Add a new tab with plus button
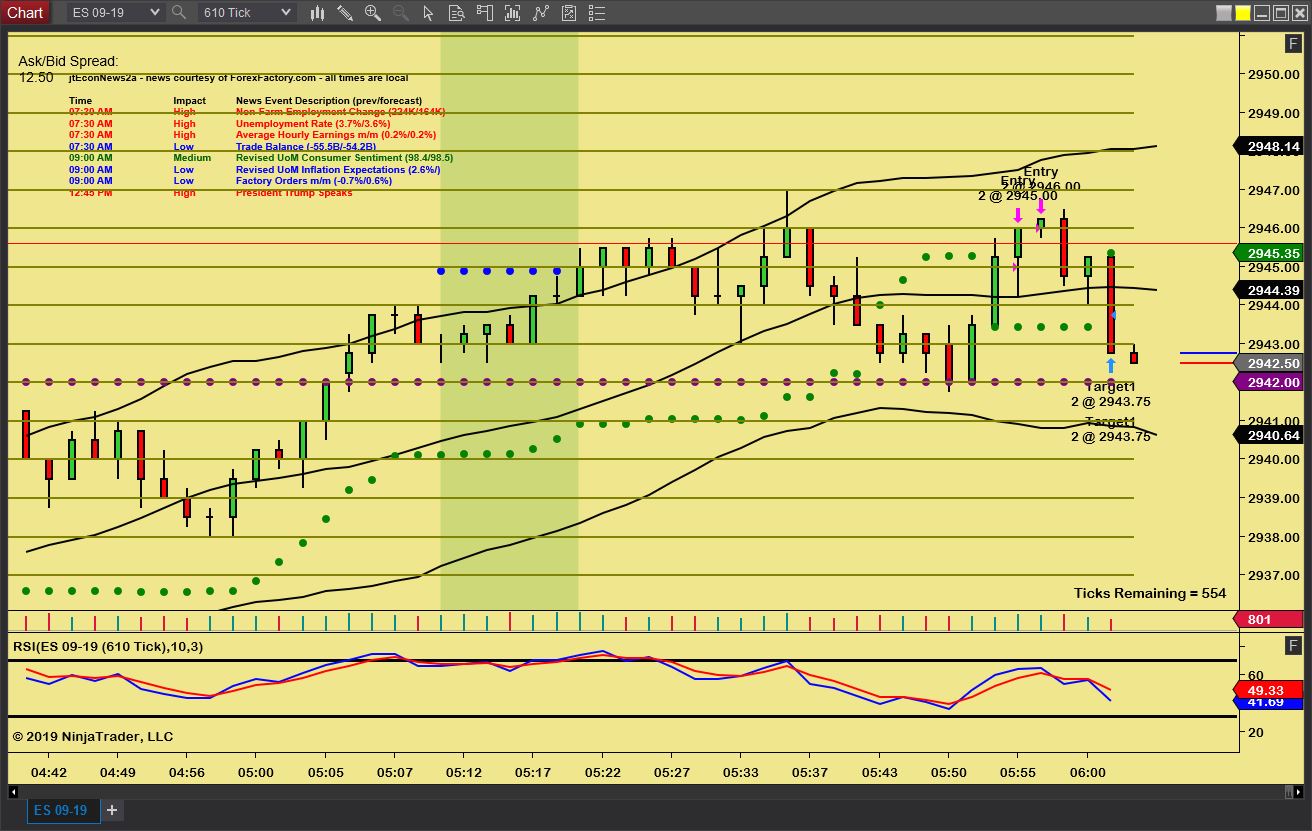Screen dimensions: 1312x831 pos(112,810)
